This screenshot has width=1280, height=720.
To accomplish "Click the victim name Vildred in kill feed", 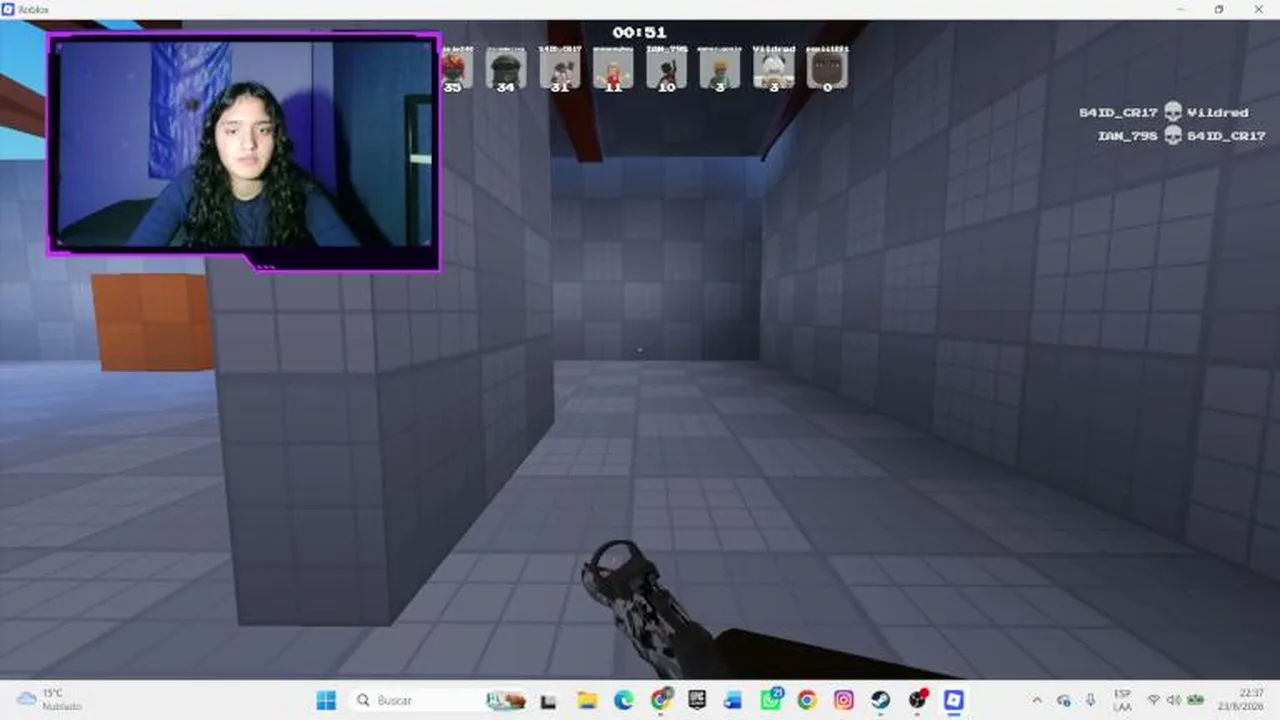I will (x=1218, y=112).
